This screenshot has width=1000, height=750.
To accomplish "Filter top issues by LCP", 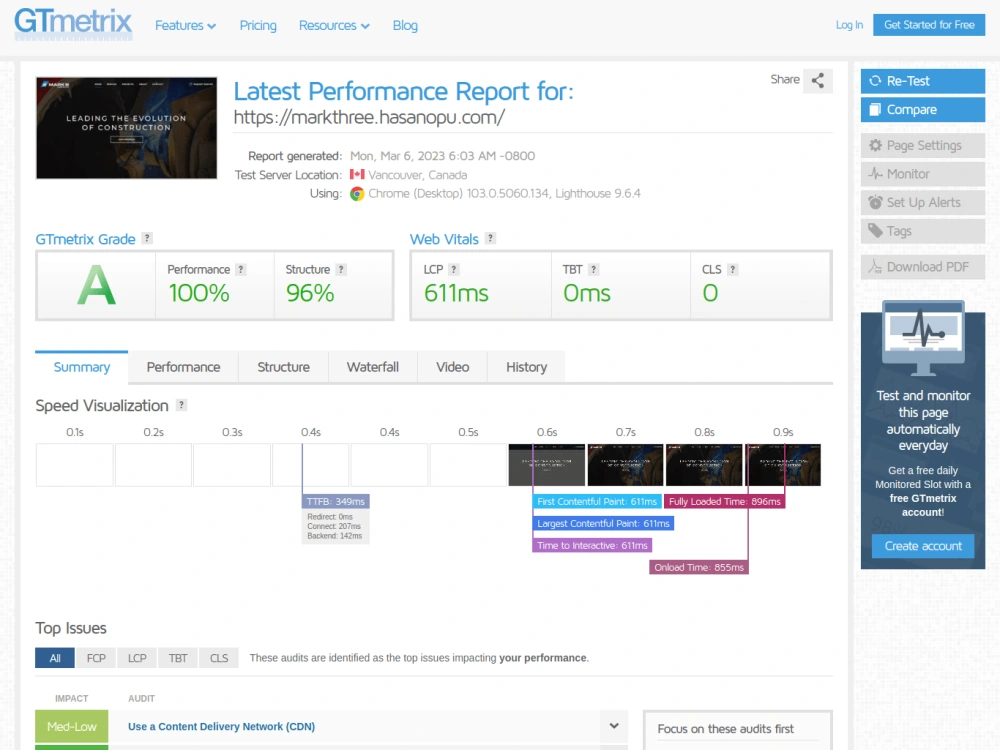I will (137, 658).
